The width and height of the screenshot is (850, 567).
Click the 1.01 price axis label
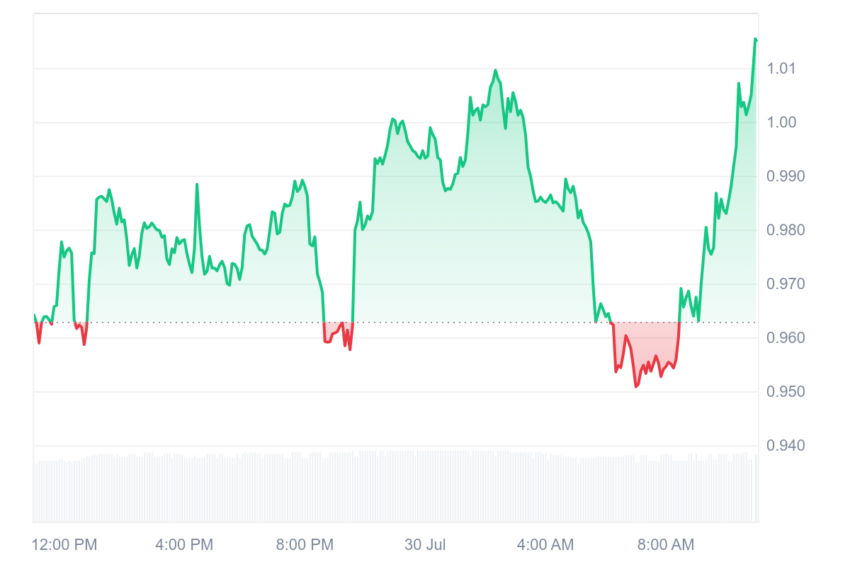point(781,68)
